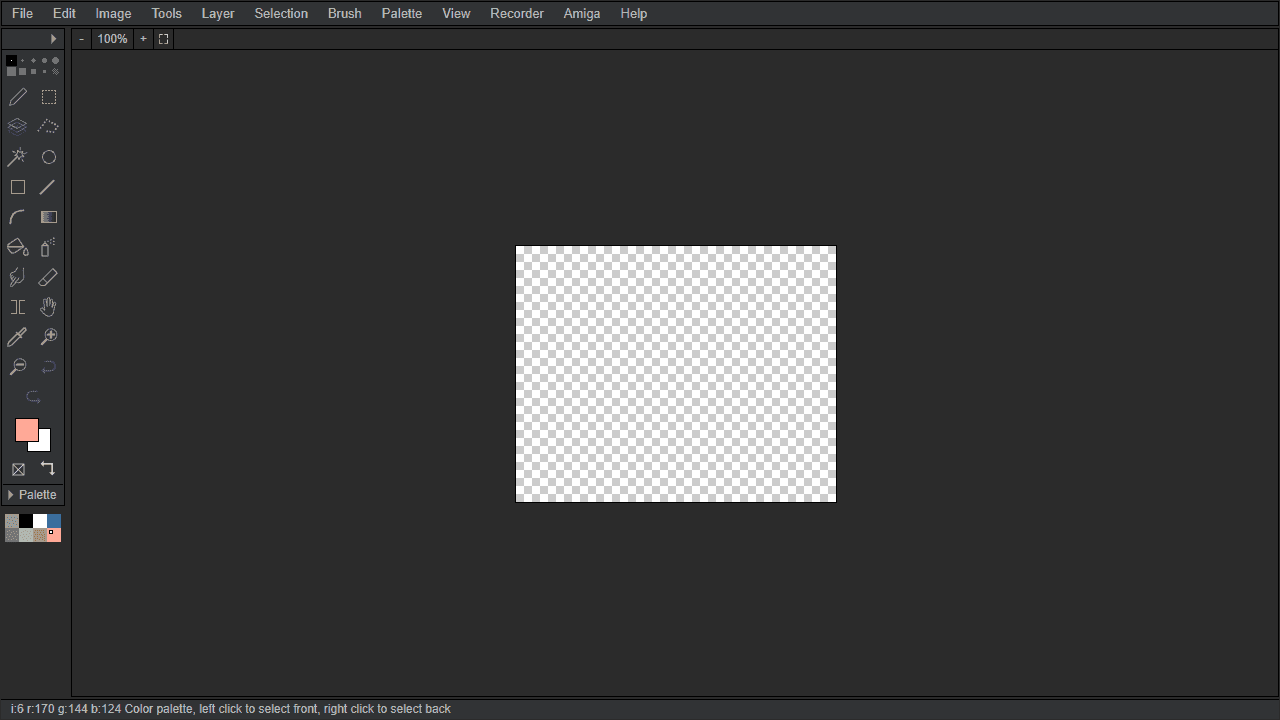Choose the largest square brush preset

(11, 71)
